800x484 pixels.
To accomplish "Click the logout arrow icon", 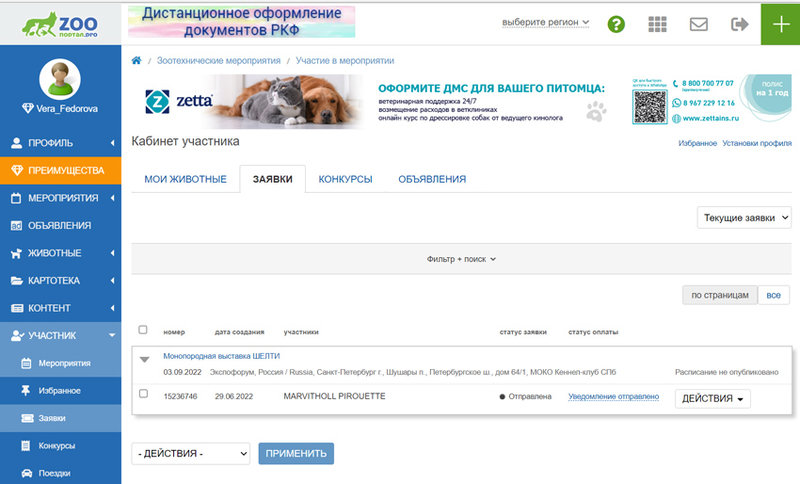I will click(x=740, y=23).
